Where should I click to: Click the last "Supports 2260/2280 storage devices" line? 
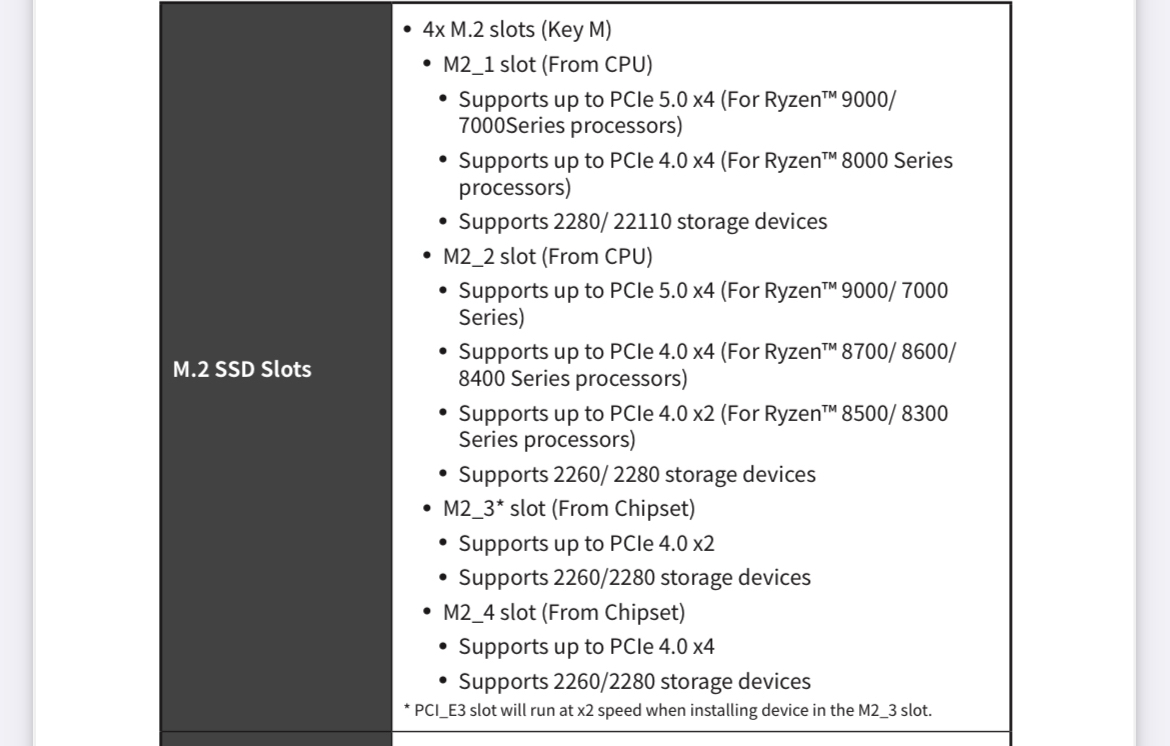634,681
